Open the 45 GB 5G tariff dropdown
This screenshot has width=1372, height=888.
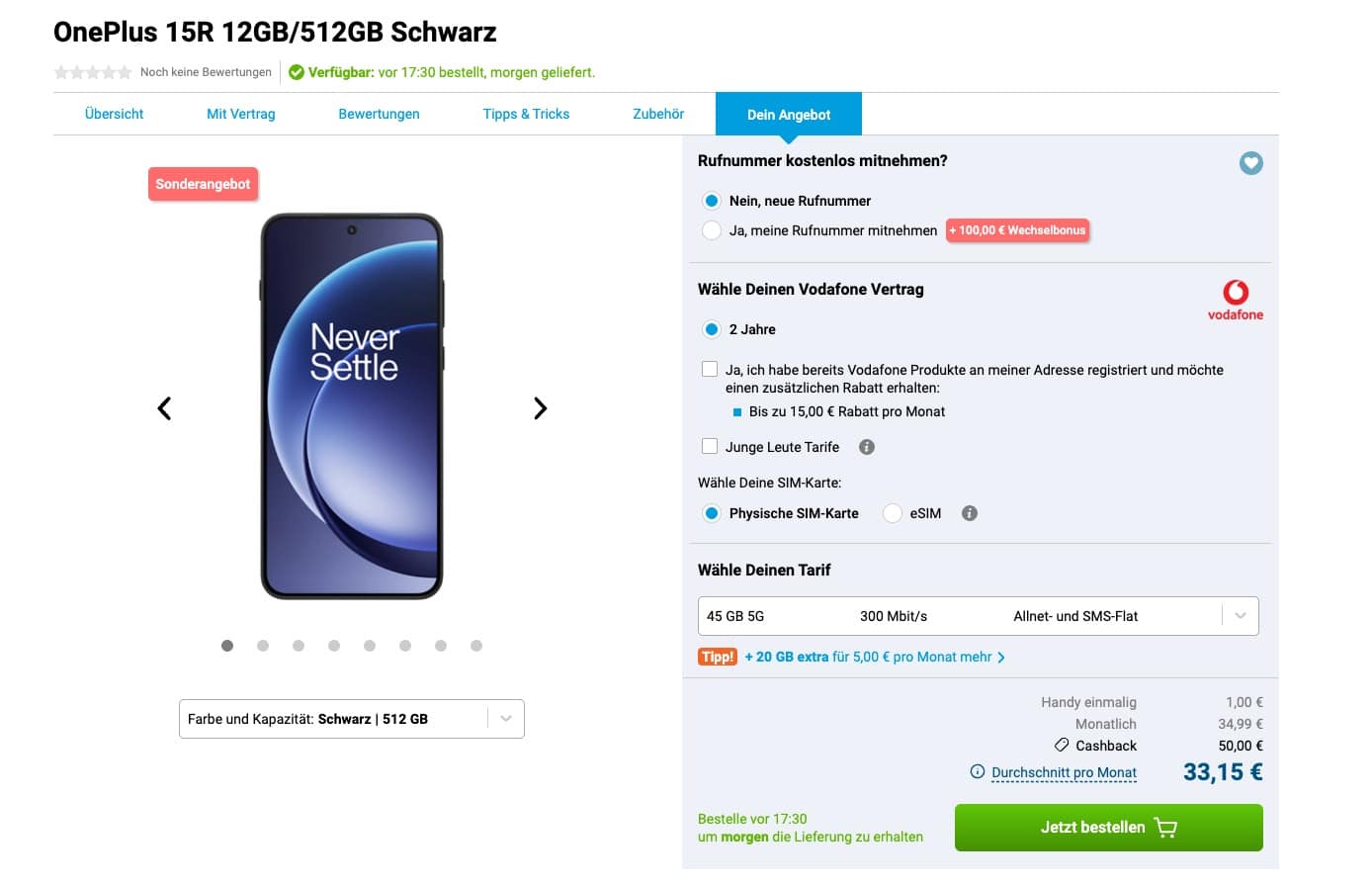(x=978, y=616)
